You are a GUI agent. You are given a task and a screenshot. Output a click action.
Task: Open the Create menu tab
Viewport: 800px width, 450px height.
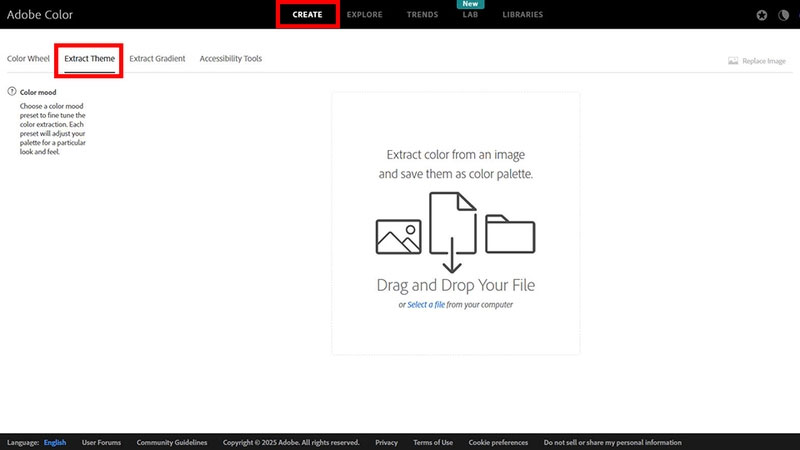(x=307, y=15)
